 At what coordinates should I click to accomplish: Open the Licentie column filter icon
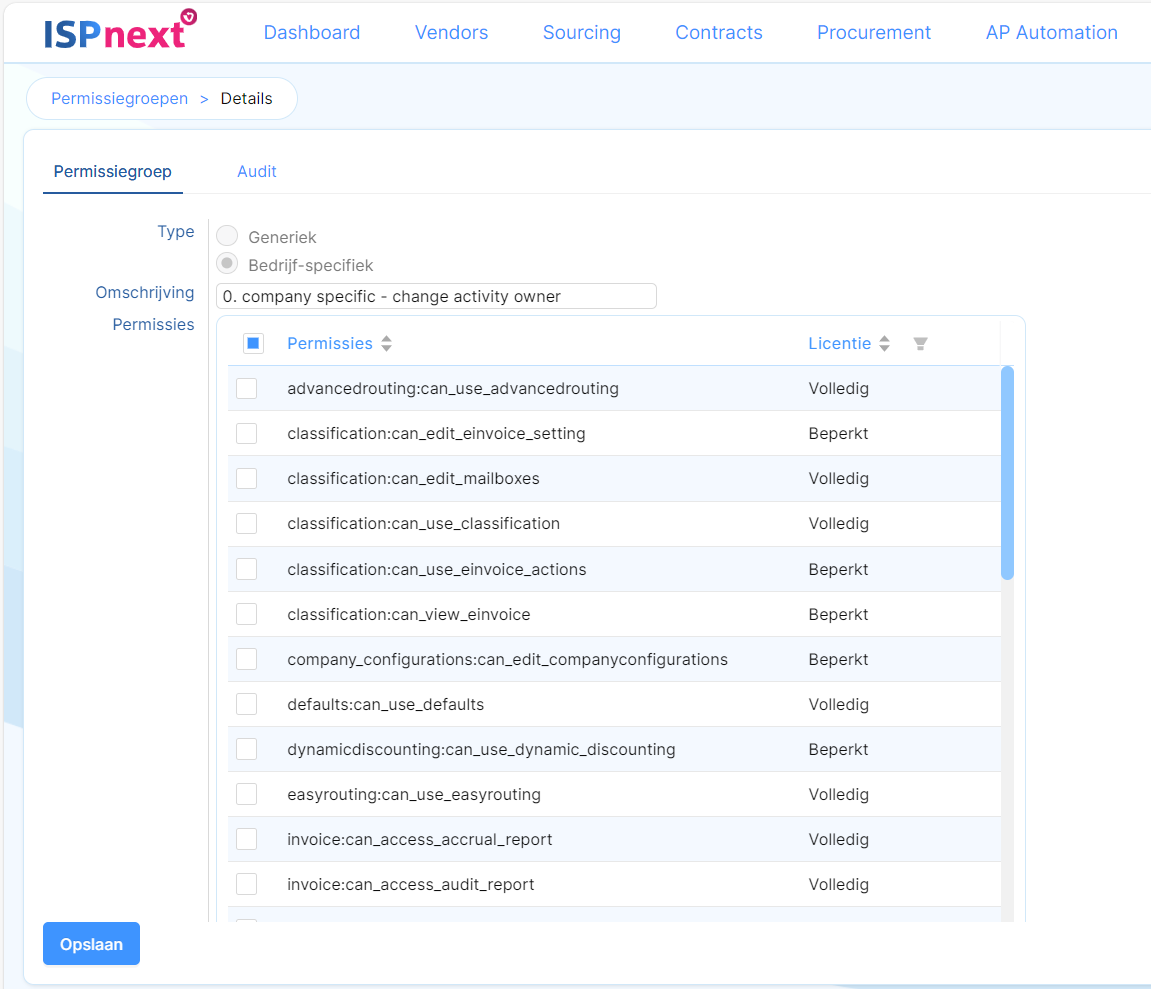point(920,344)
